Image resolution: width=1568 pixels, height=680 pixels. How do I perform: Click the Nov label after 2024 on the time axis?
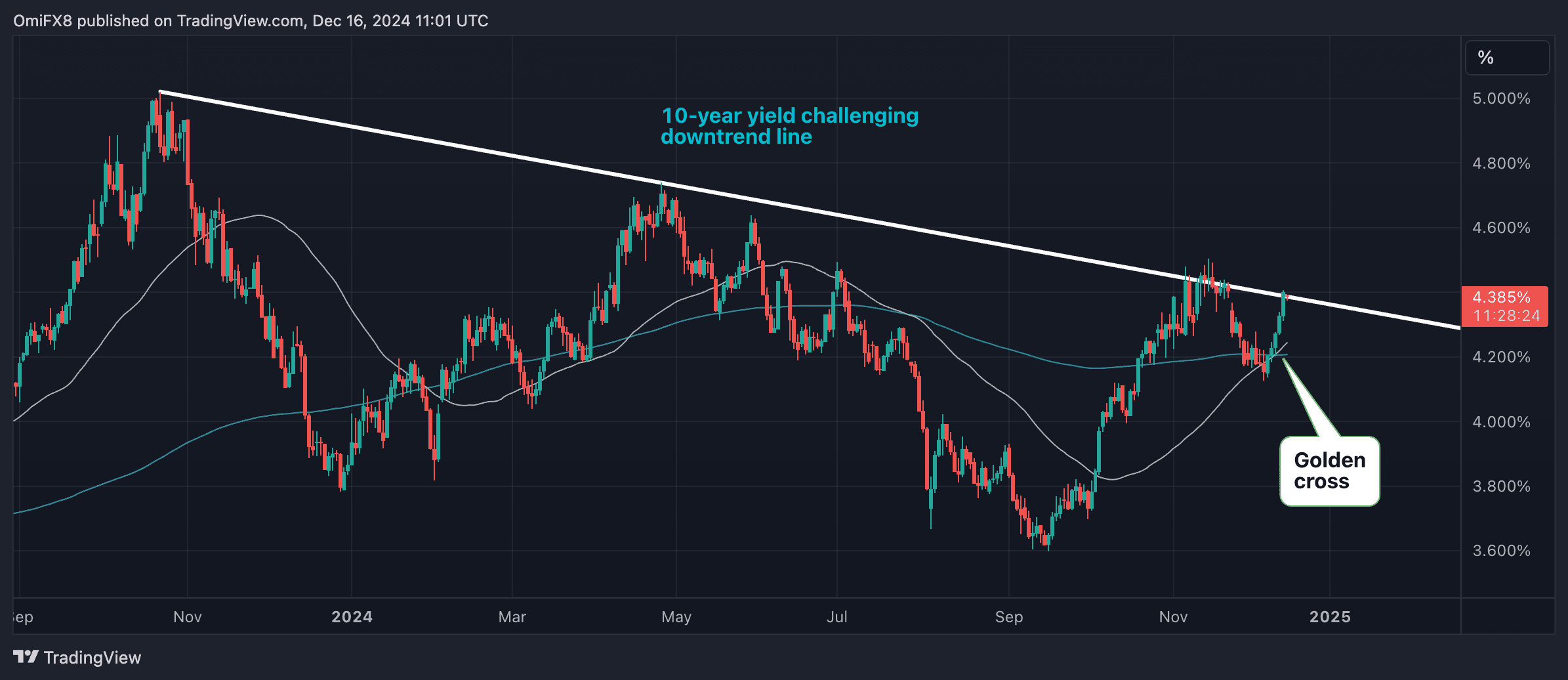point(1173,617)
